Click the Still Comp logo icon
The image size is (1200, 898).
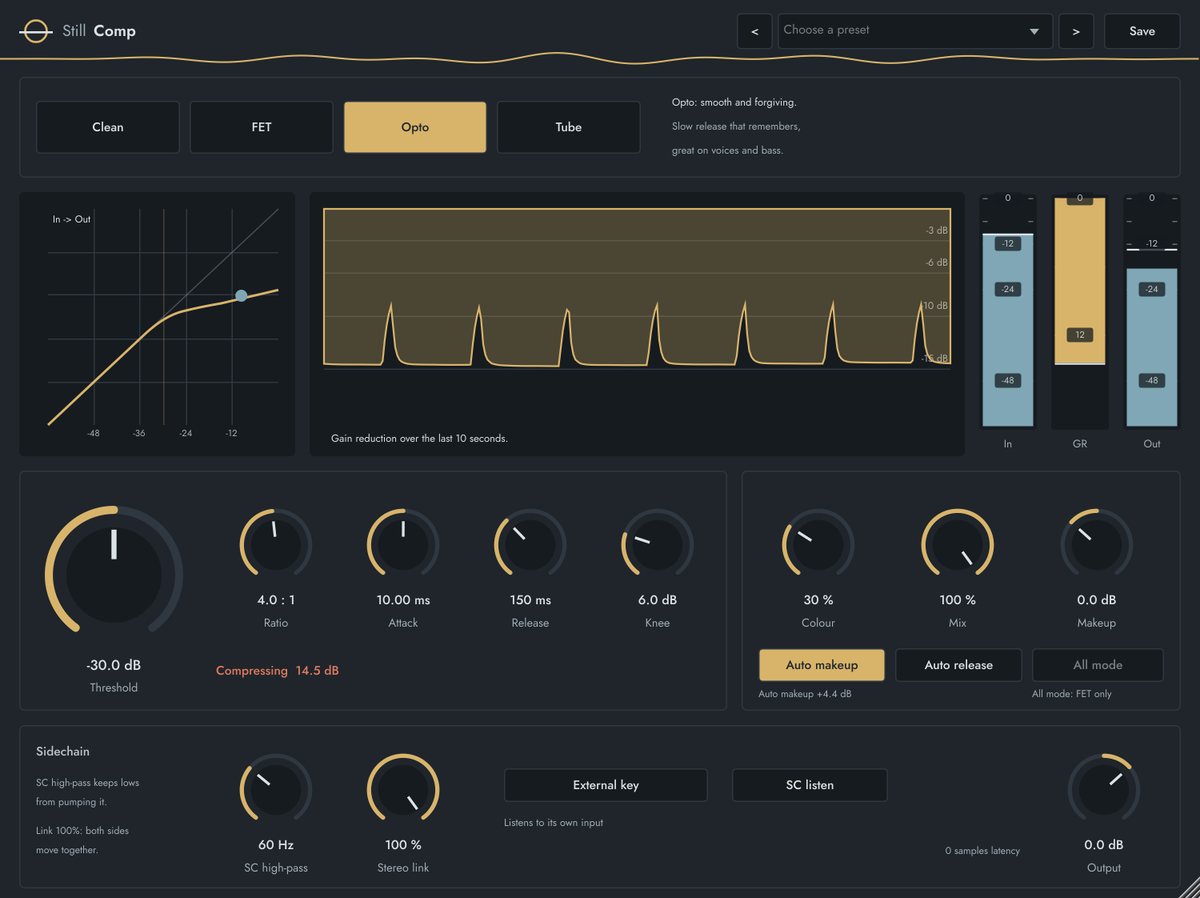[x=35, y=31]
